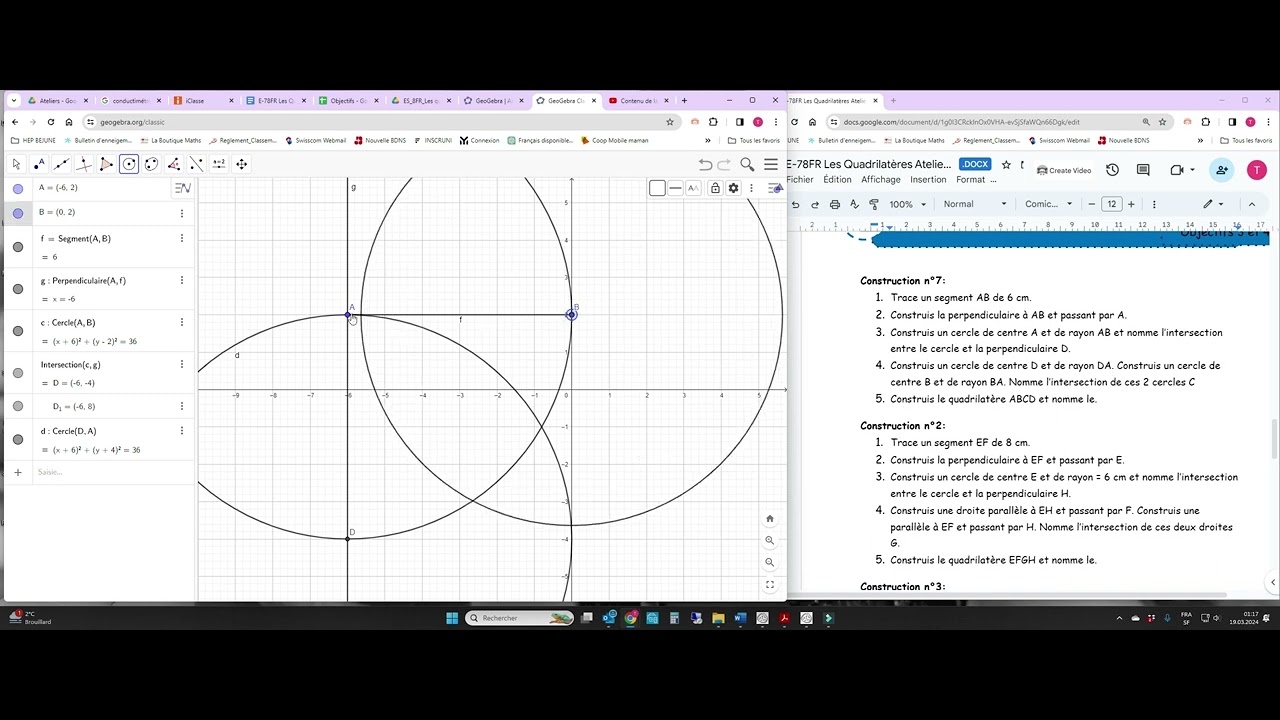This screenshot has width=1280, height=720.
Task: Click the font size field showing 12
Action: 1111,204
